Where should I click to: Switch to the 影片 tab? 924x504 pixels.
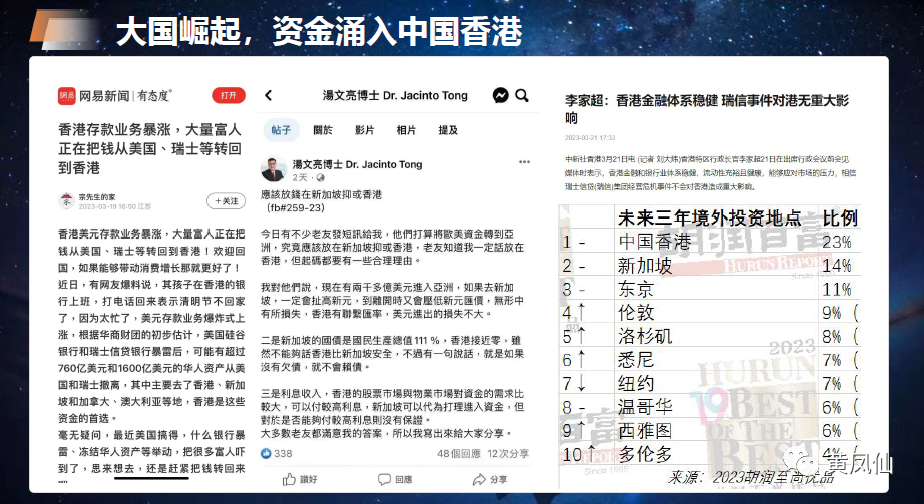pos(364,130)
